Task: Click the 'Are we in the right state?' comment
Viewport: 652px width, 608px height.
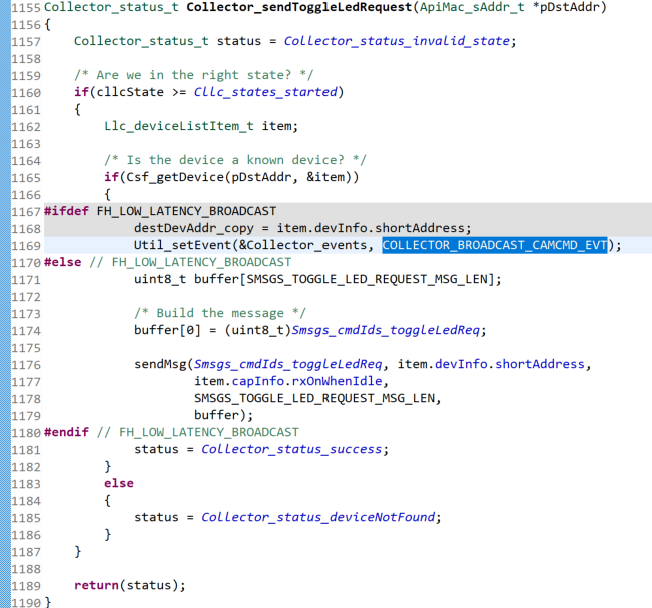Action: 194,75
